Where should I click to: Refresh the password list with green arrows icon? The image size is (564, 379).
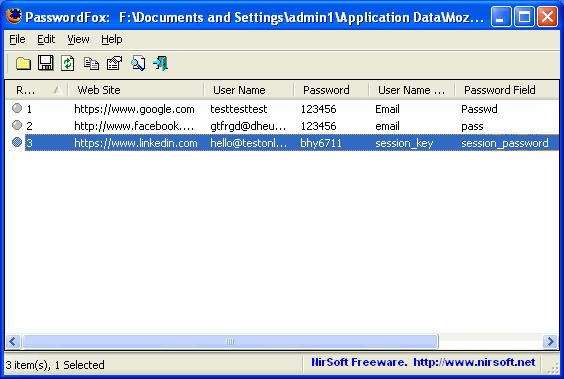pyautogui.click(x=68, y=63)
